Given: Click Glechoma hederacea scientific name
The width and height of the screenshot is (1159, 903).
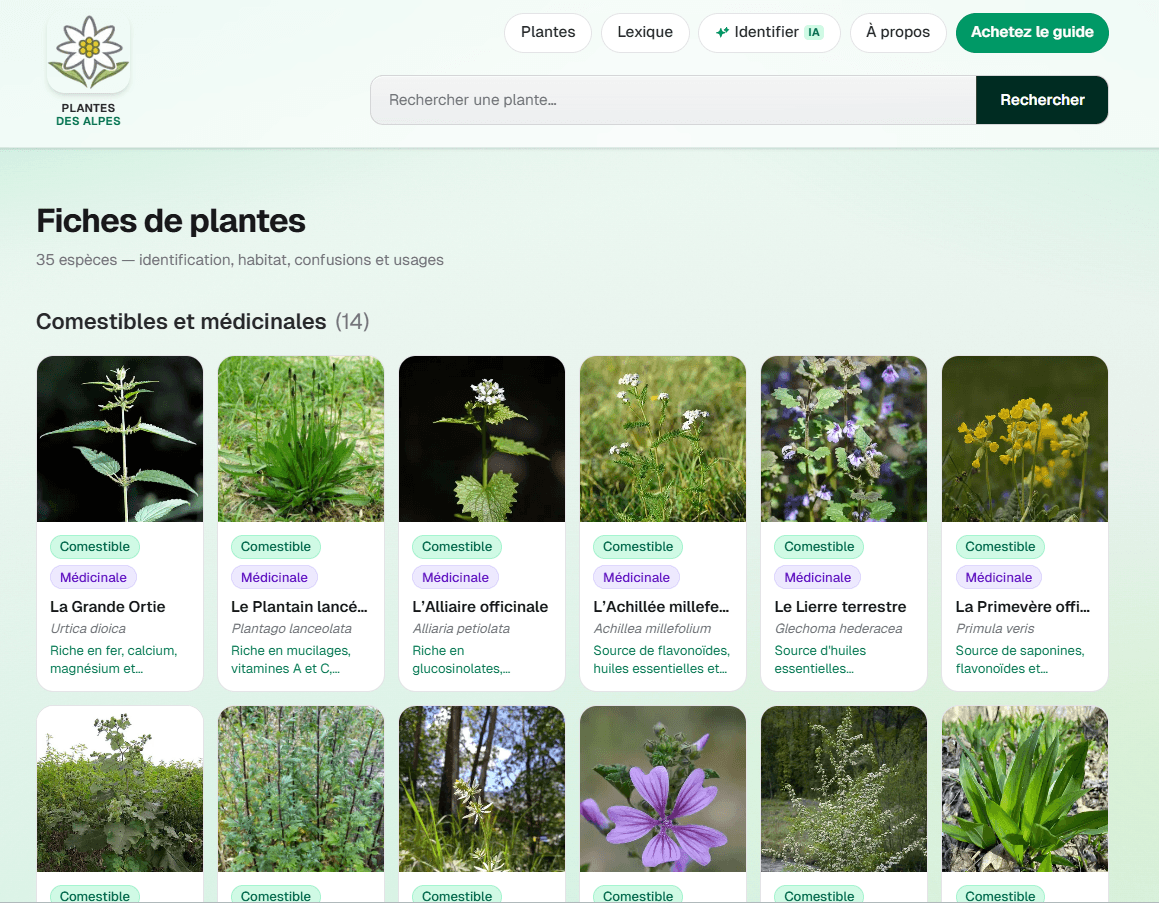Looking at the screenshot, I should pyautogui.click(x=838, y=629).
